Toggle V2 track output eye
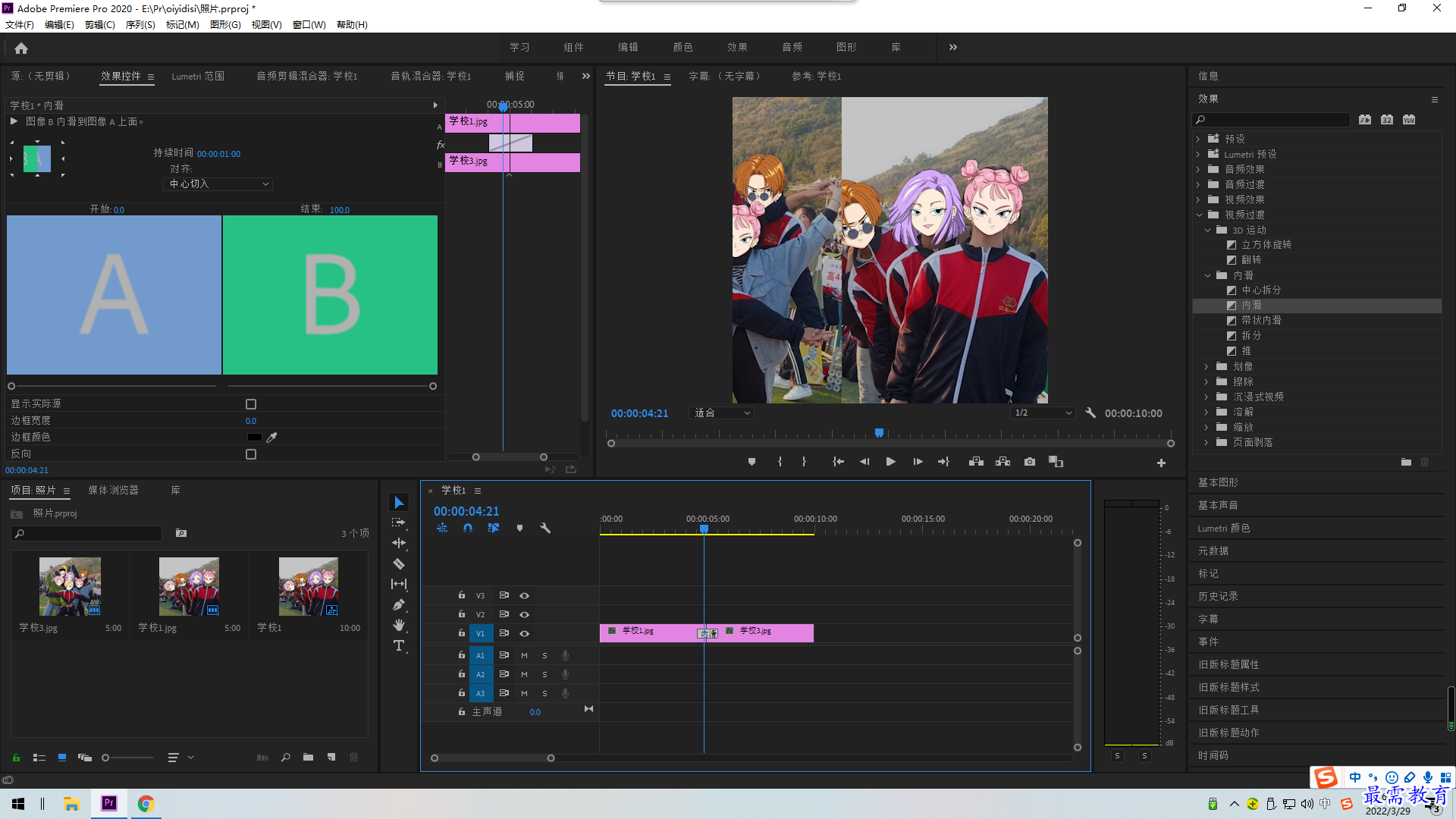Image resolution: width=1456 pixels, height=819 pixels. tap(524, 614)
